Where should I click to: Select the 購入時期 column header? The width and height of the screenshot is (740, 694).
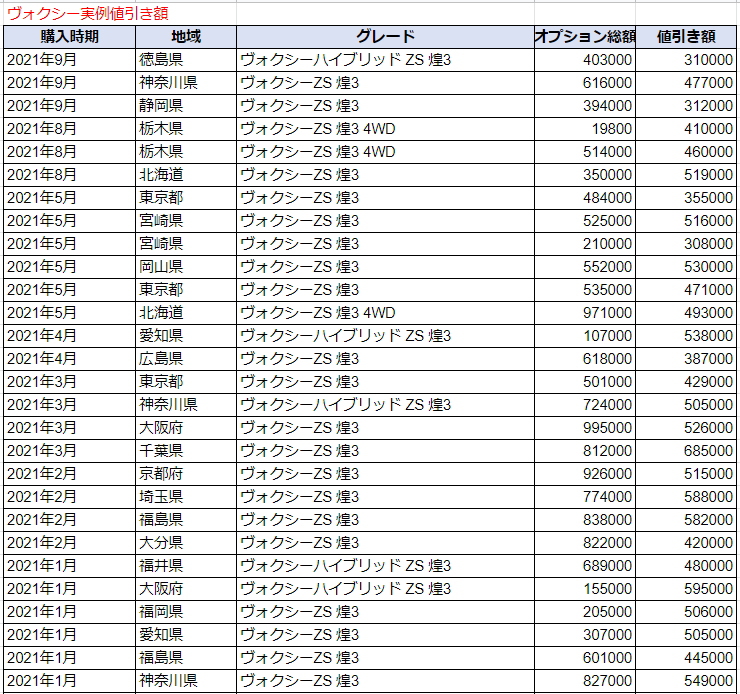click(69, 37)
